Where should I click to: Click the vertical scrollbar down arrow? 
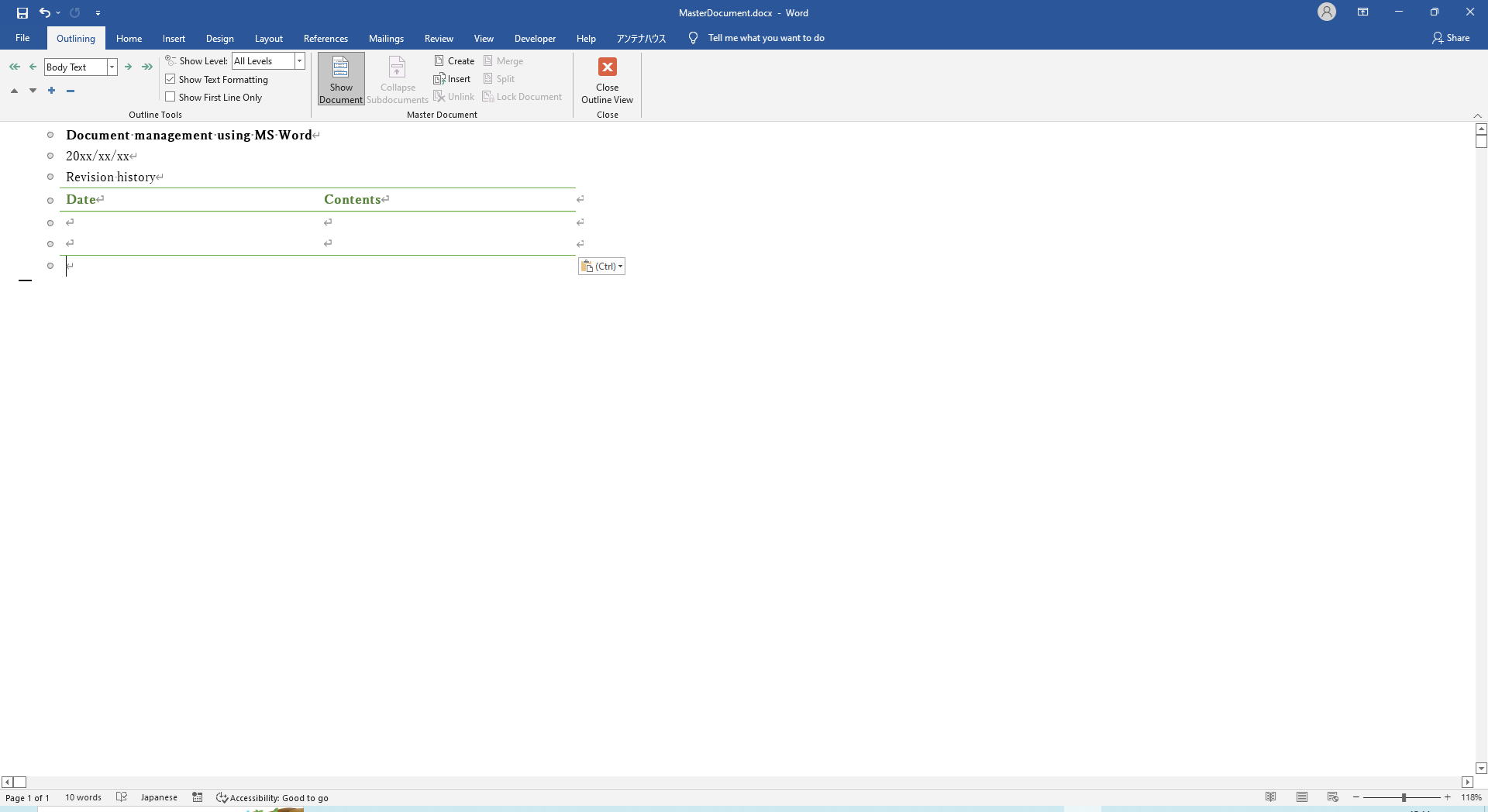1481,769
